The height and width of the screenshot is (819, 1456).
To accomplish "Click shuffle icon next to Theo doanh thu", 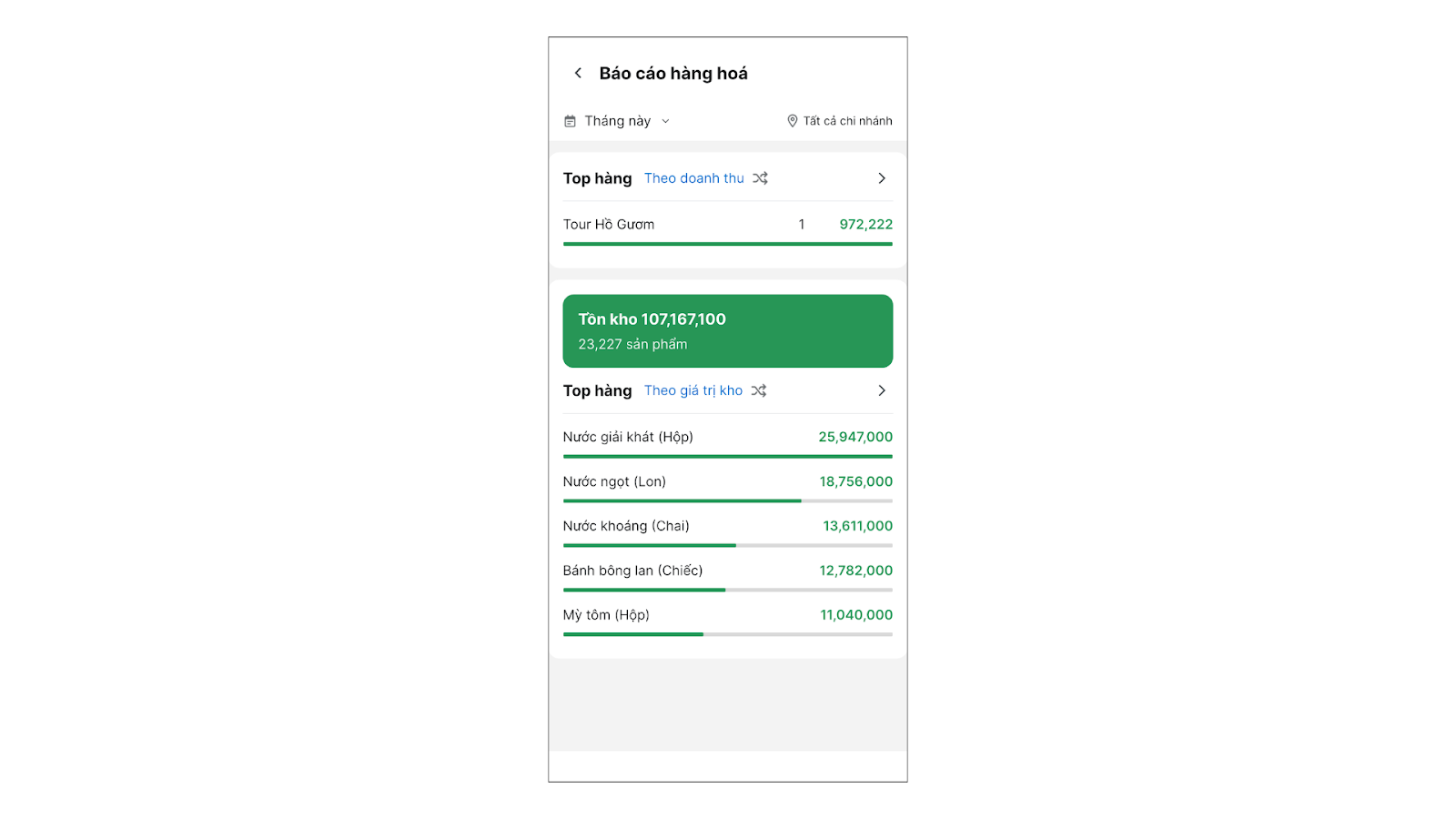I will click(760, 178).
